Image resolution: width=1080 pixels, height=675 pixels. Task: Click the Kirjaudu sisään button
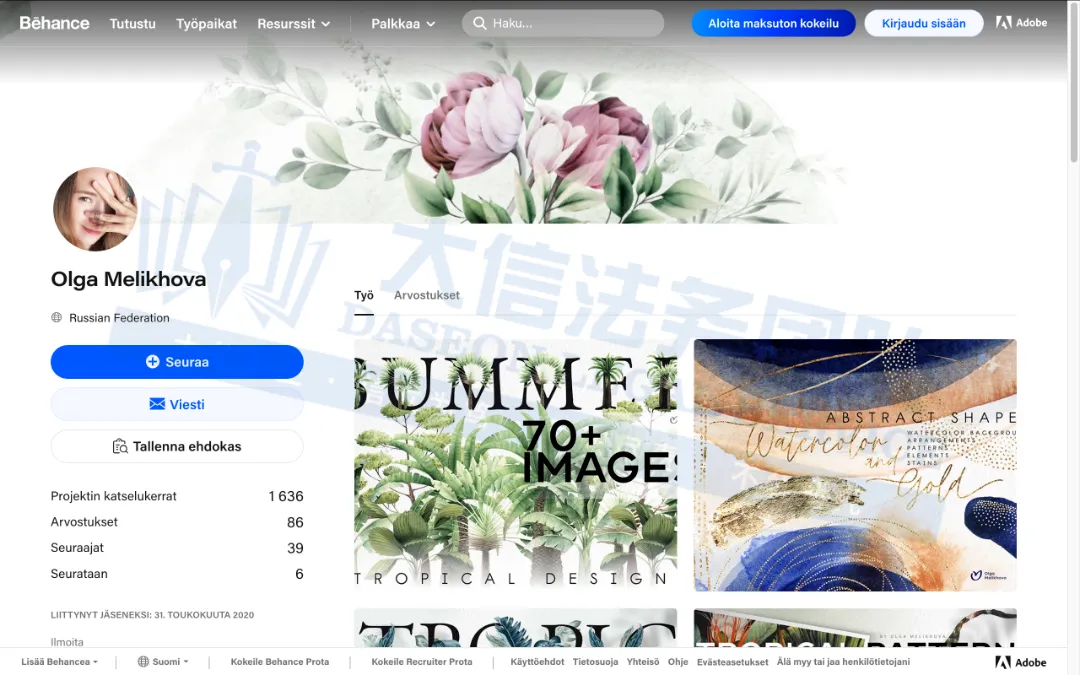pos(924,23)
